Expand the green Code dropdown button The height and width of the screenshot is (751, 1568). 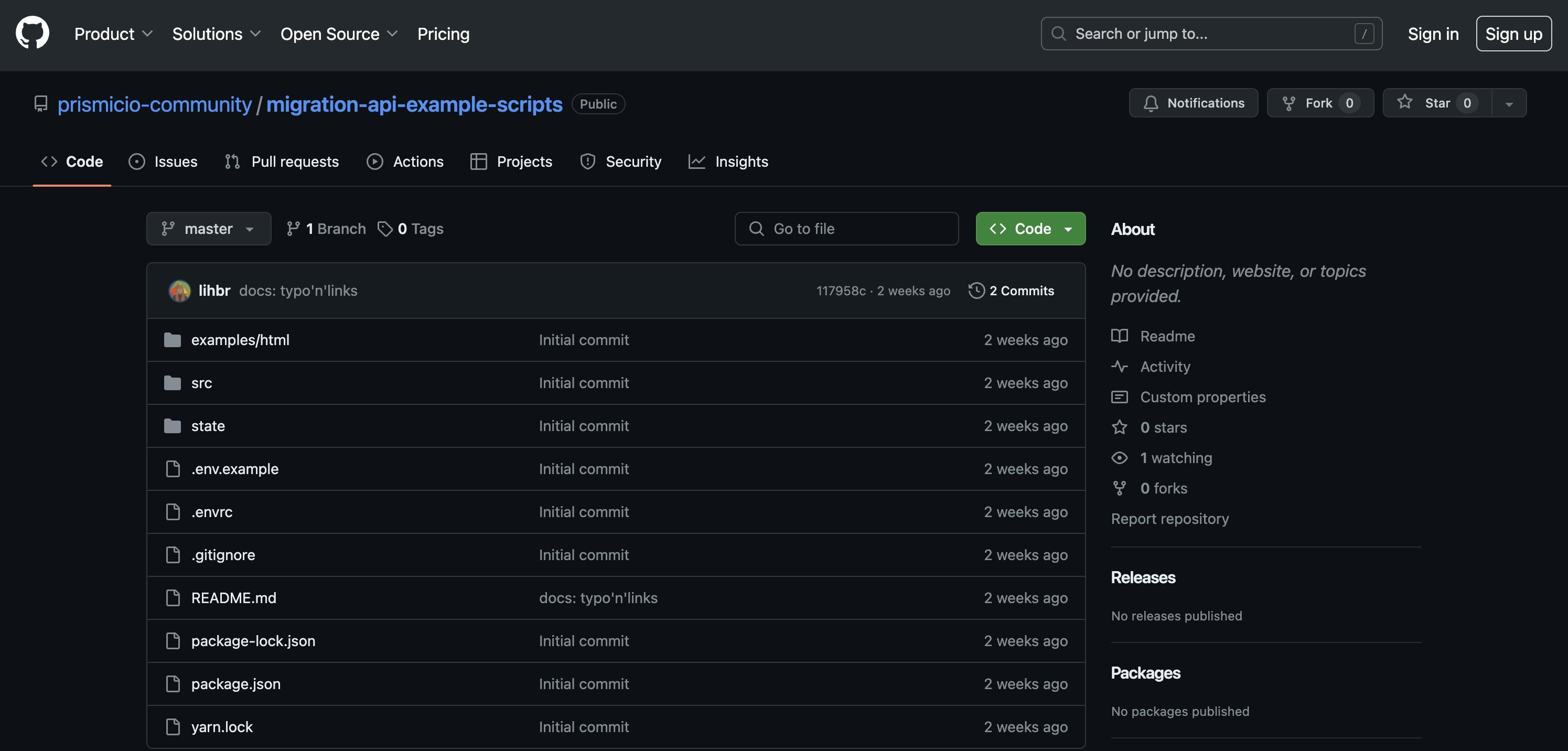coord(1030,229)
